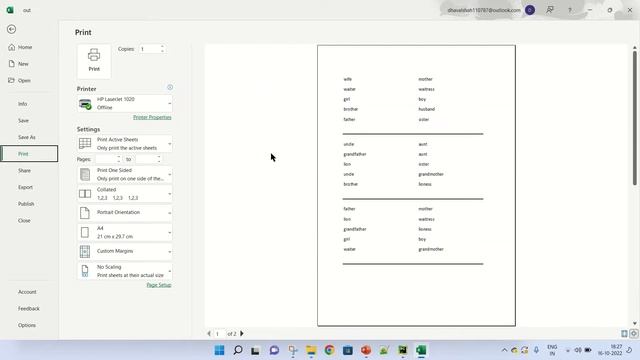Image resolution: width=640 pixels, height=360 pixels.
Task: Choose Close in the sidebar
Action: [24, 220]
